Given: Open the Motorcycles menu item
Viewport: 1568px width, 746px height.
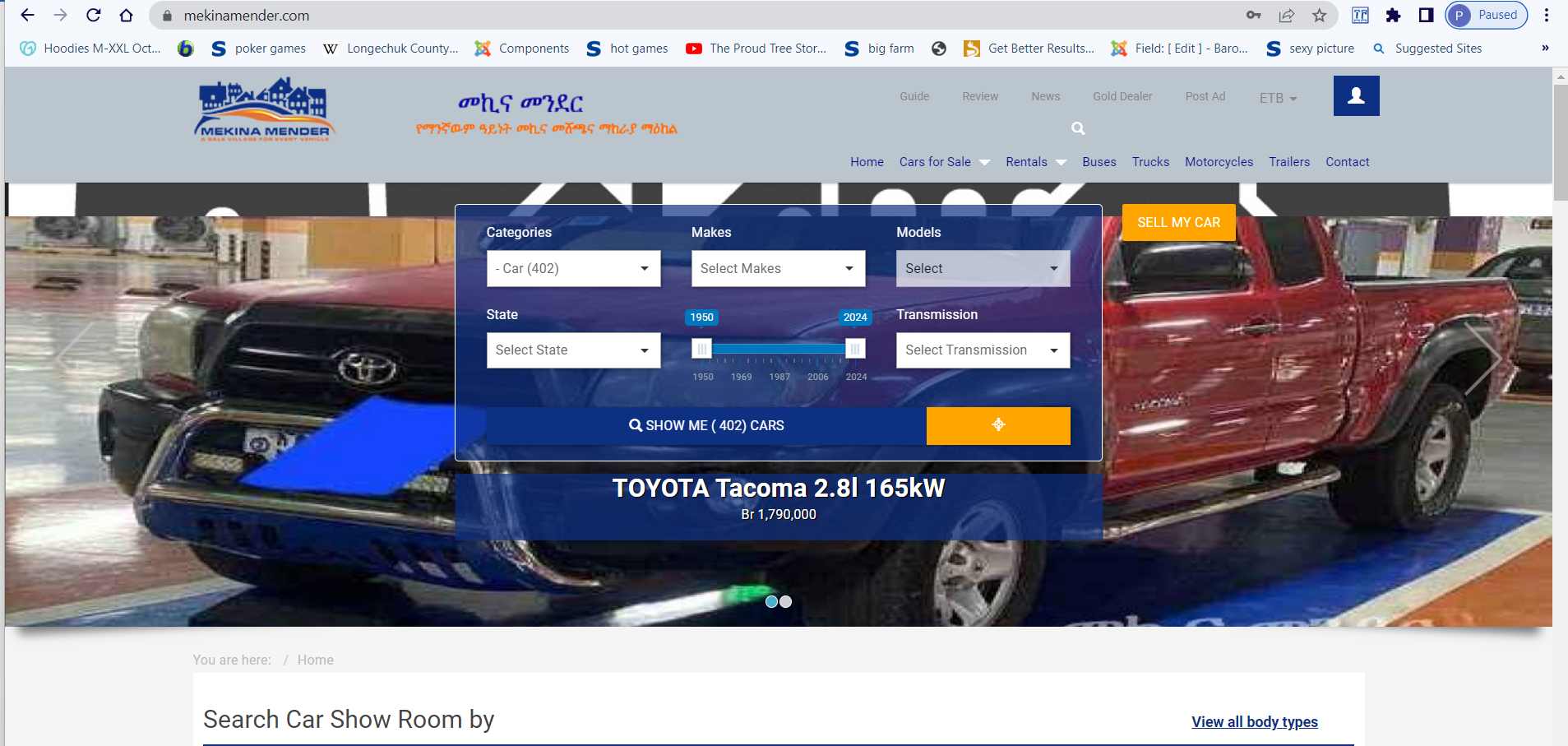Looking at the screenshot, I should tap(1219, 162).
